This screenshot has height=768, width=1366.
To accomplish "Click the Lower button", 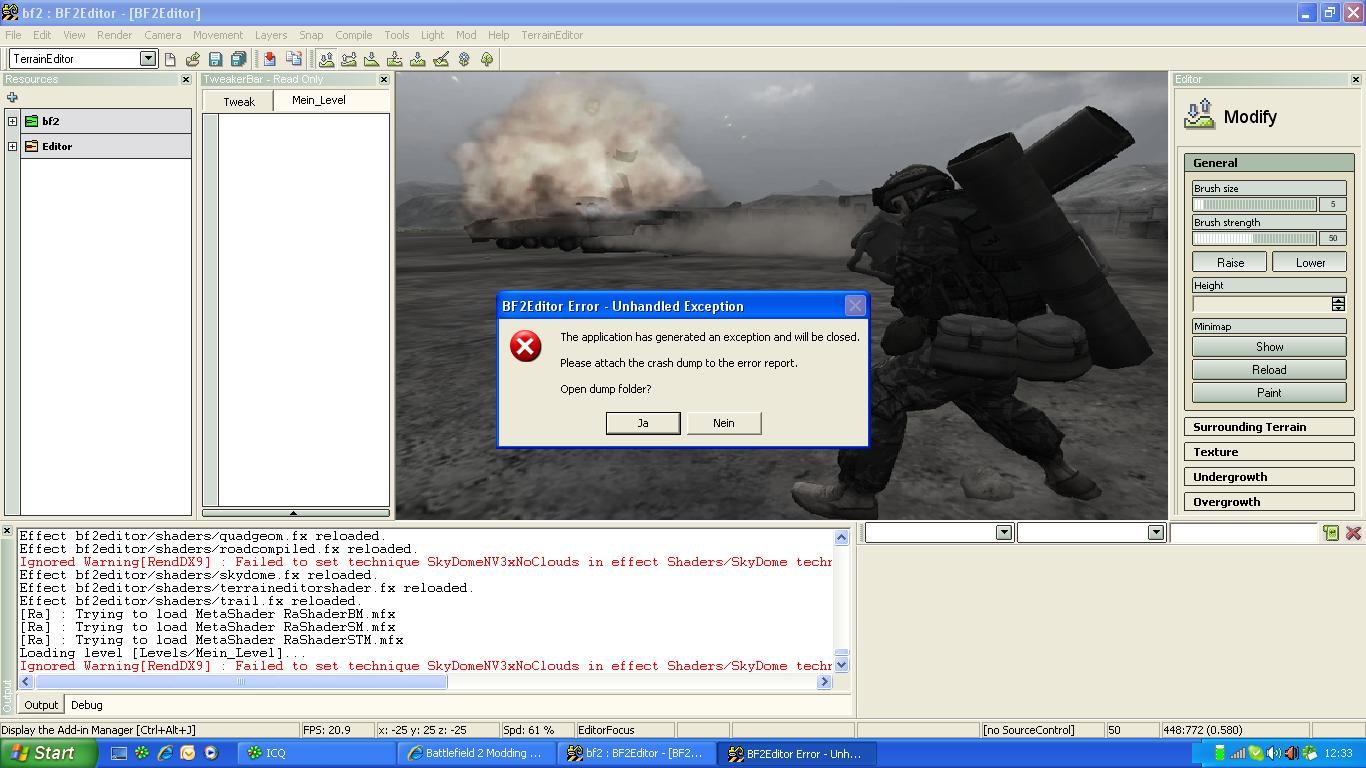I will pyautogui.click(x=1310, y=262).
